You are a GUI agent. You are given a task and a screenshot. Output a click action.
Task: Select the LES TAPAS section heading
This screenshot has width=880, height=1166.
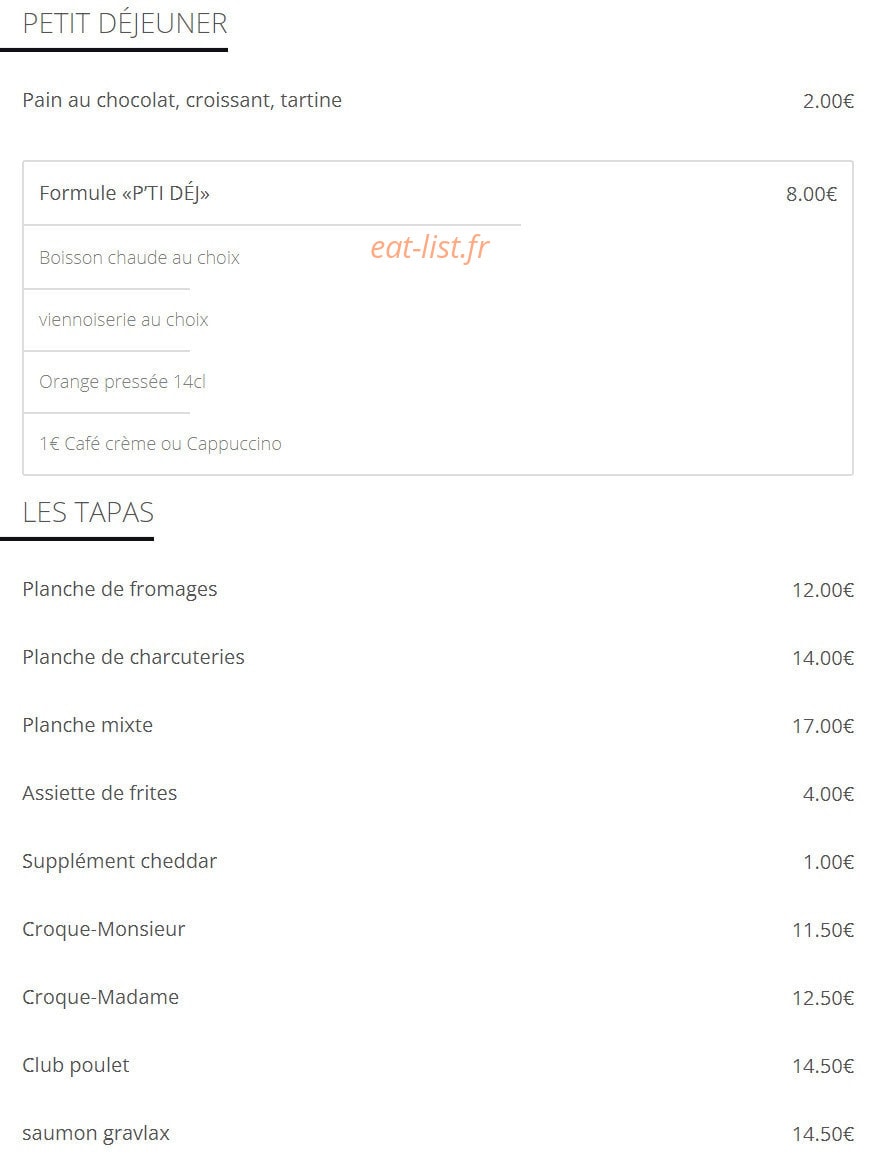click(88, 512)
